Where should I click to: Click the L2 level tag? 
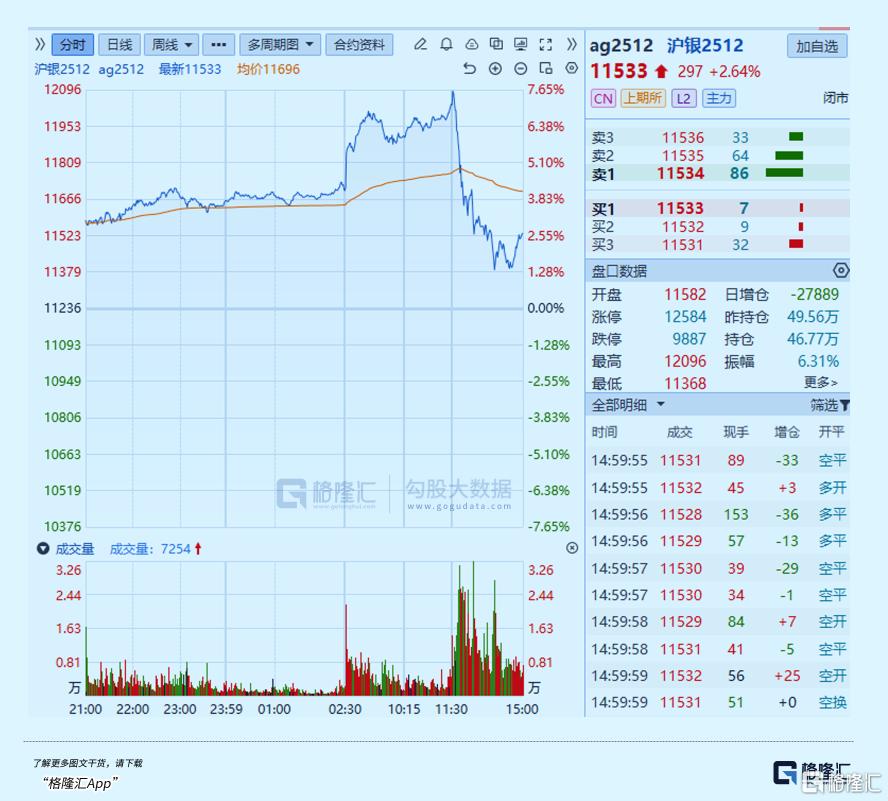(684, 99)
